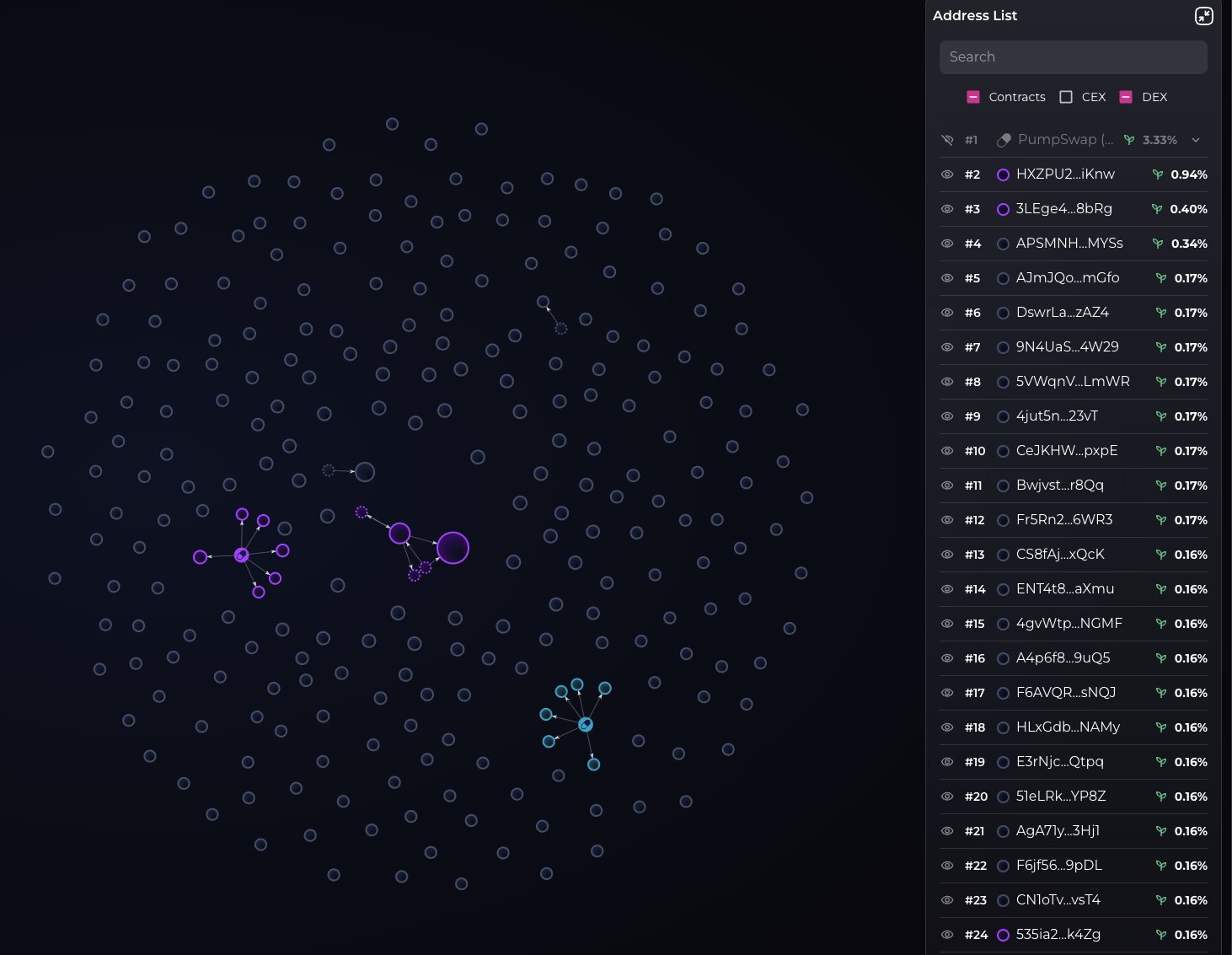Click the blue cluster center node
The width and height of the screenshot is (1232, 955).
[586, 724]
